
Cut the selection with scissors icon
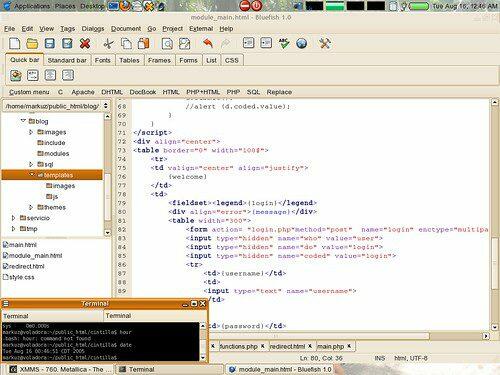(x=108, y=44)
